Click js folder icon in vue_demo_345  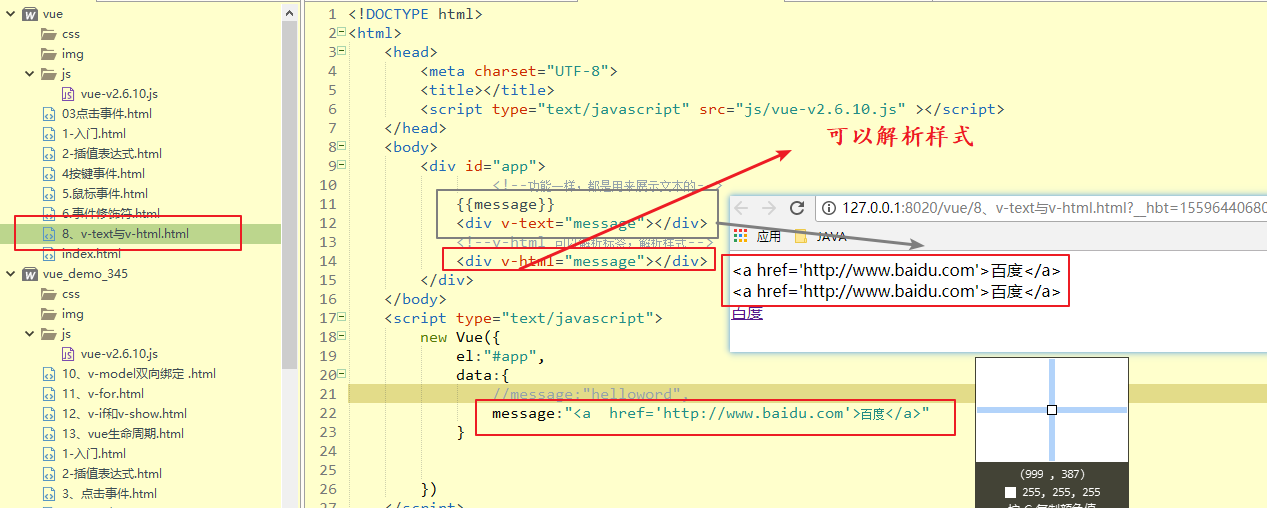(x=49, y=334)
